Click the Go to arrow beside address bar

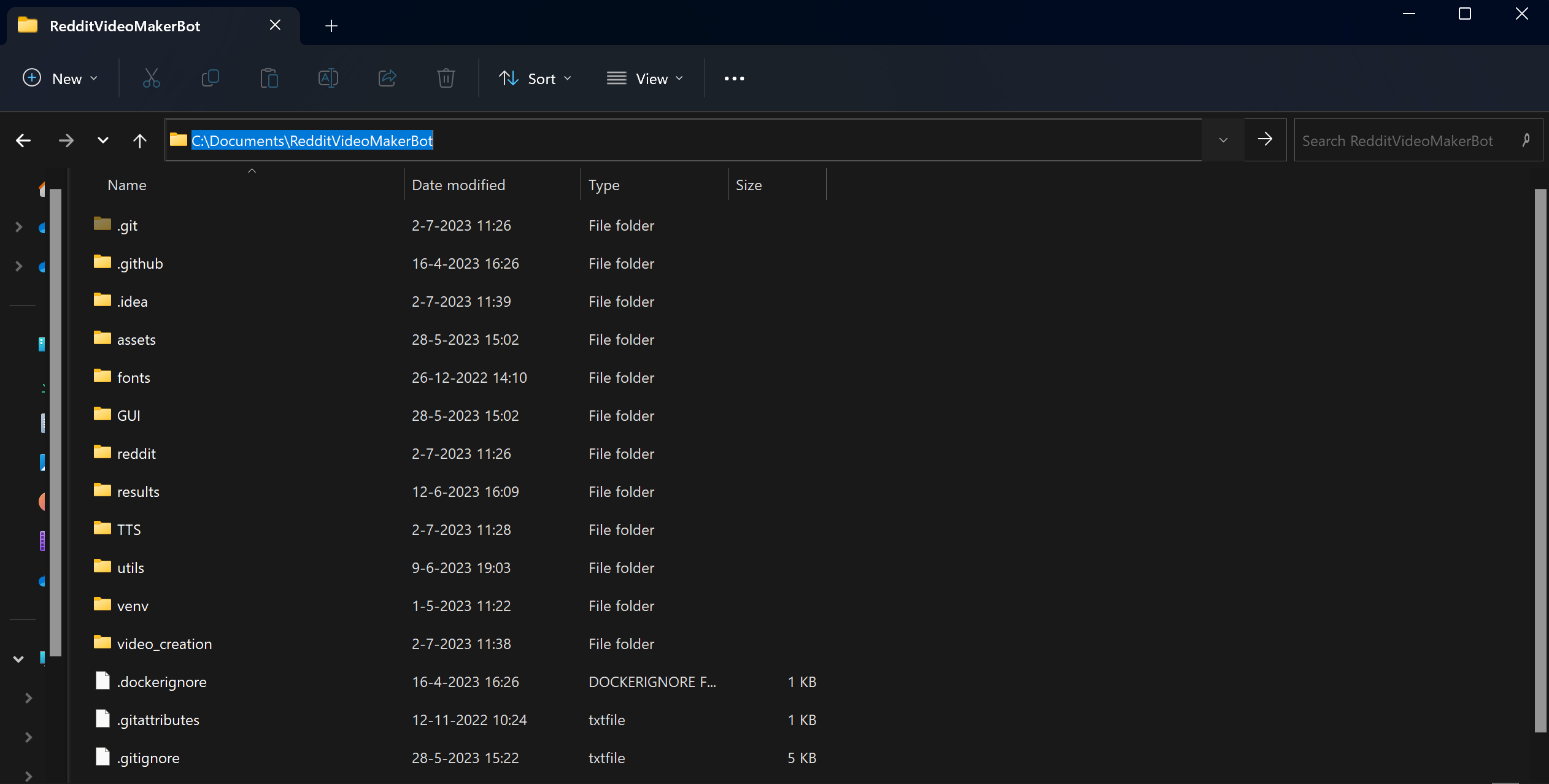pos(1265,139)
